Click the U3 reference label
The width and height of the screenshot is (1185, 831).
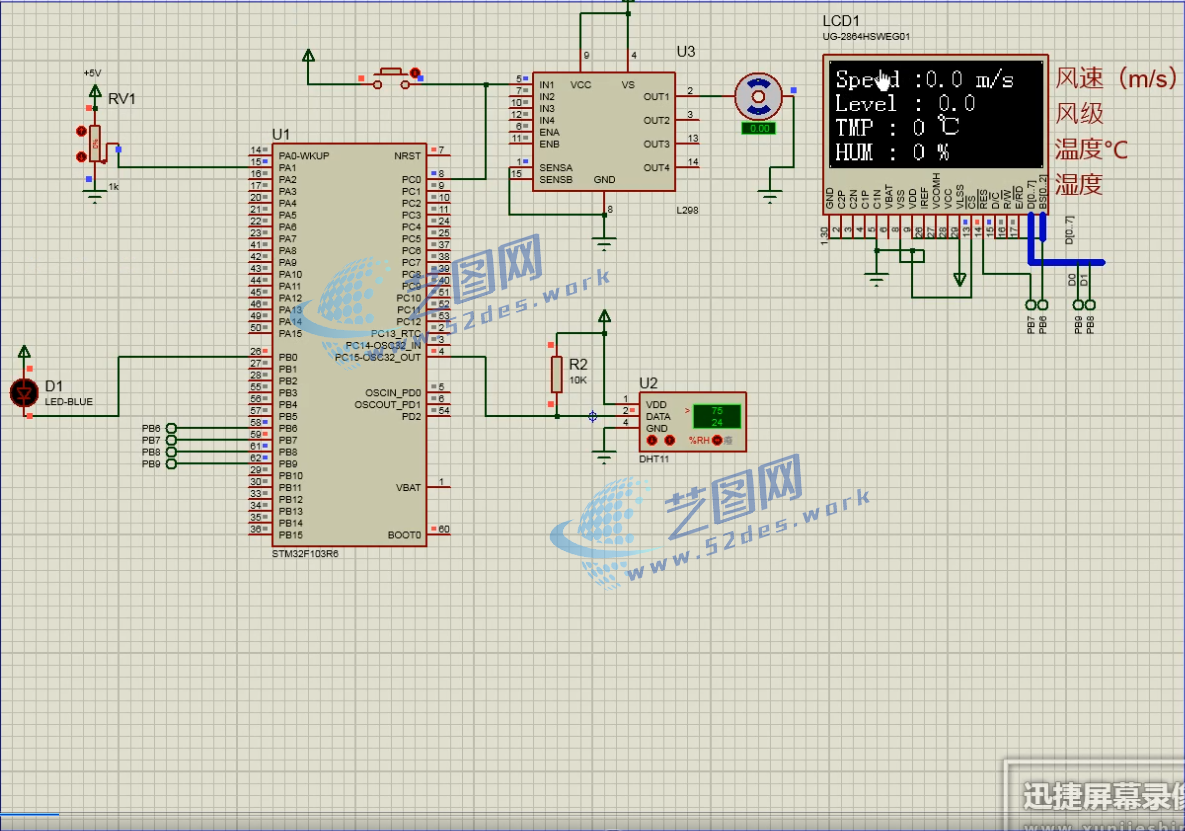(685, 51)
